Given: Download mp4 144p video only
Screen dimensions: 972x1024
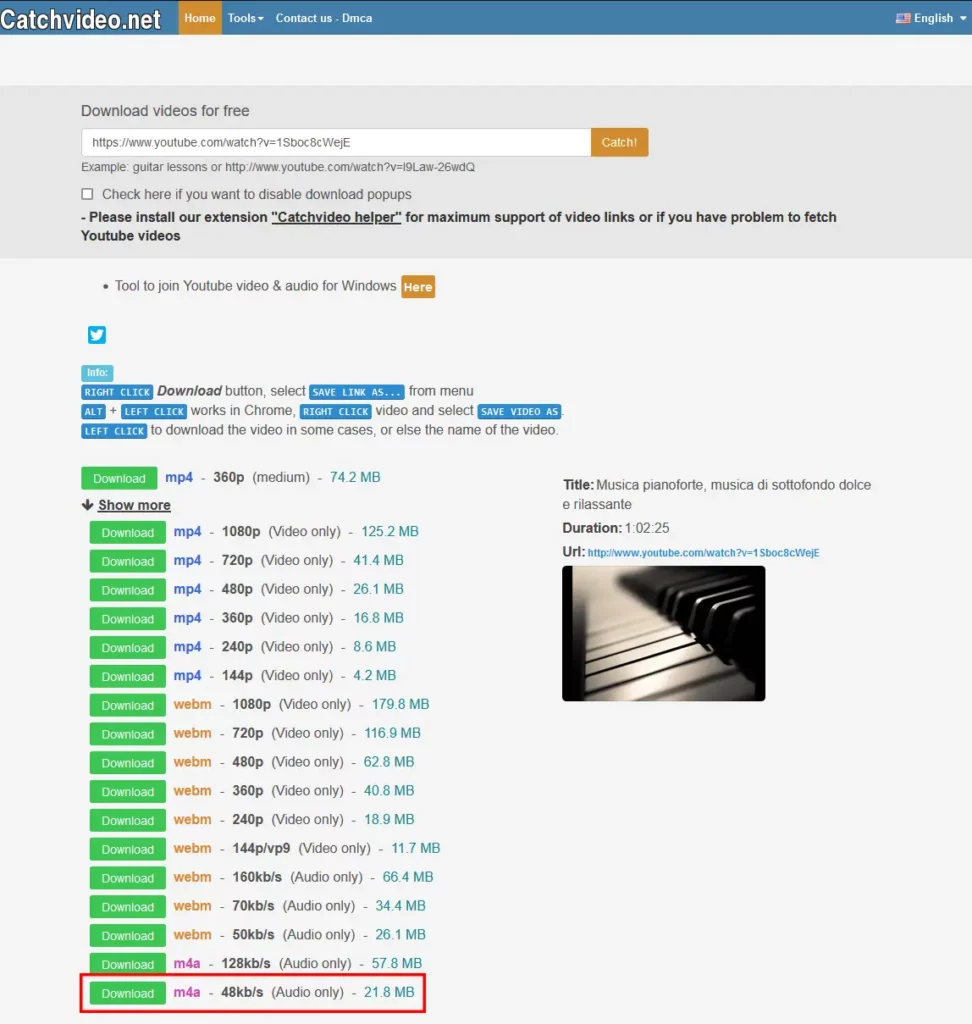Looking at the screenshot, I should coord(127,676).
